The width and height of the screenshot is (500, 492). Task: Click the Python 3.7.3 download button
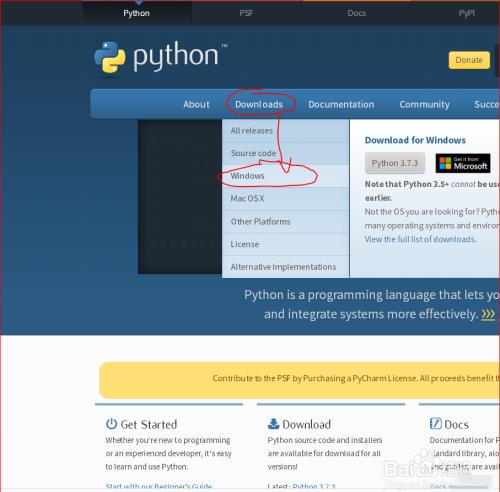395,163
